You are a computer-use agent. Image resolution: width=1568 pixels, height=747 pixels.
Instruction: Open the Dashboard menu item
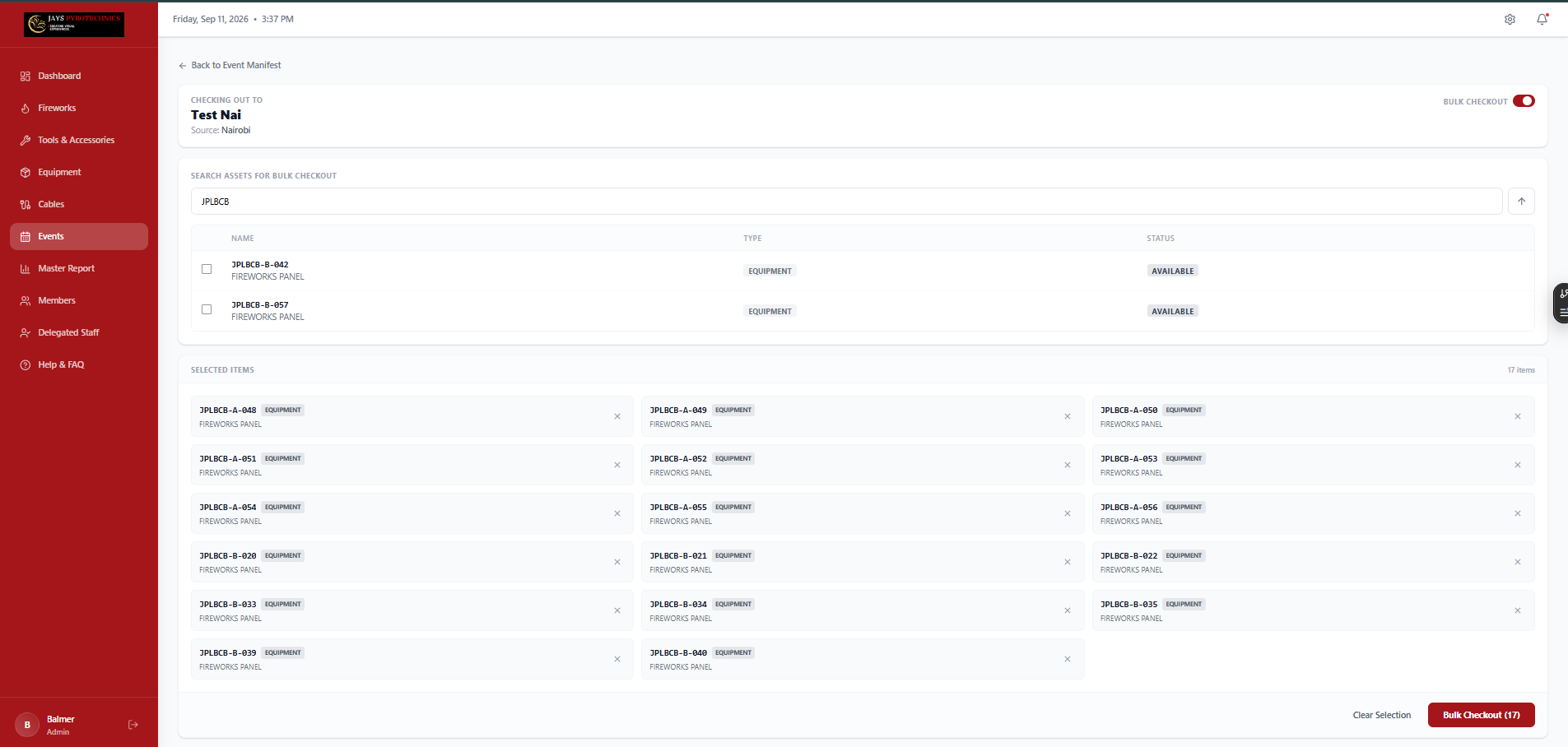(x=79, y=76)
